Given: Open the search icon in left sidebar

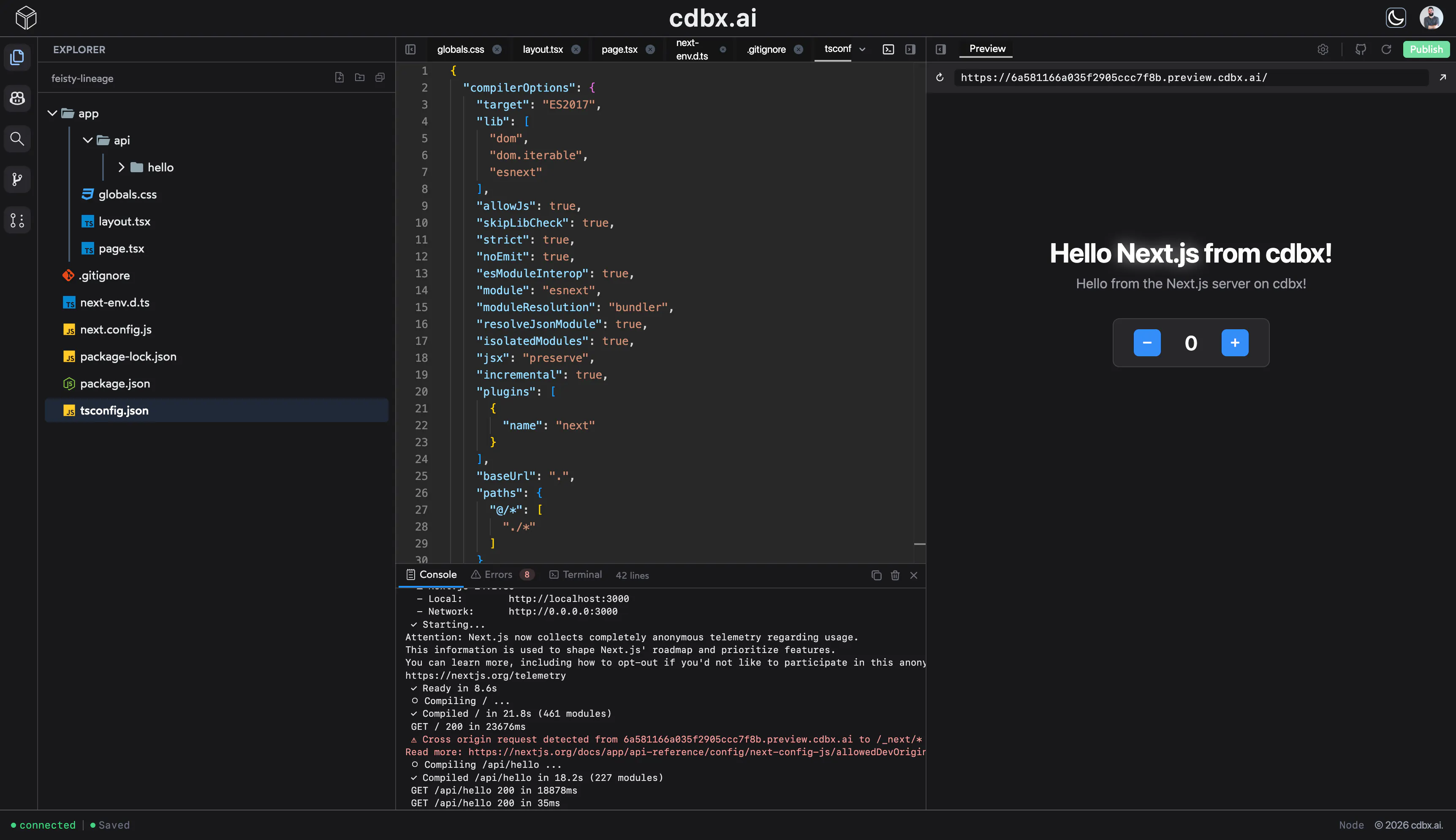Looking at the screenshot, I should coord(17,139).
